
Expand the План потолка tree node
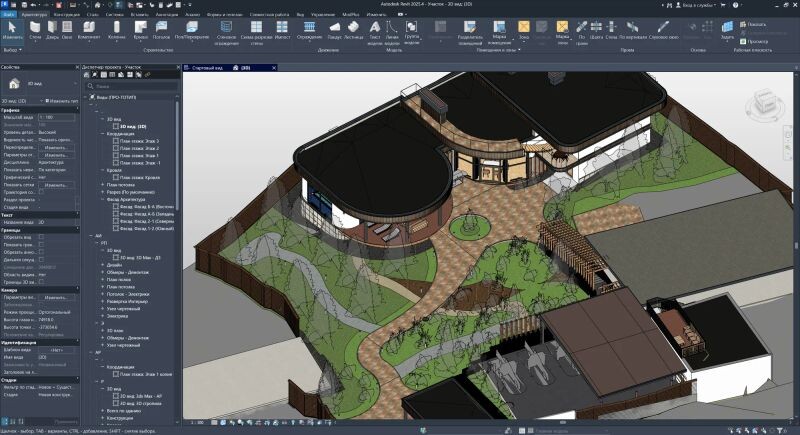[103, 185]
